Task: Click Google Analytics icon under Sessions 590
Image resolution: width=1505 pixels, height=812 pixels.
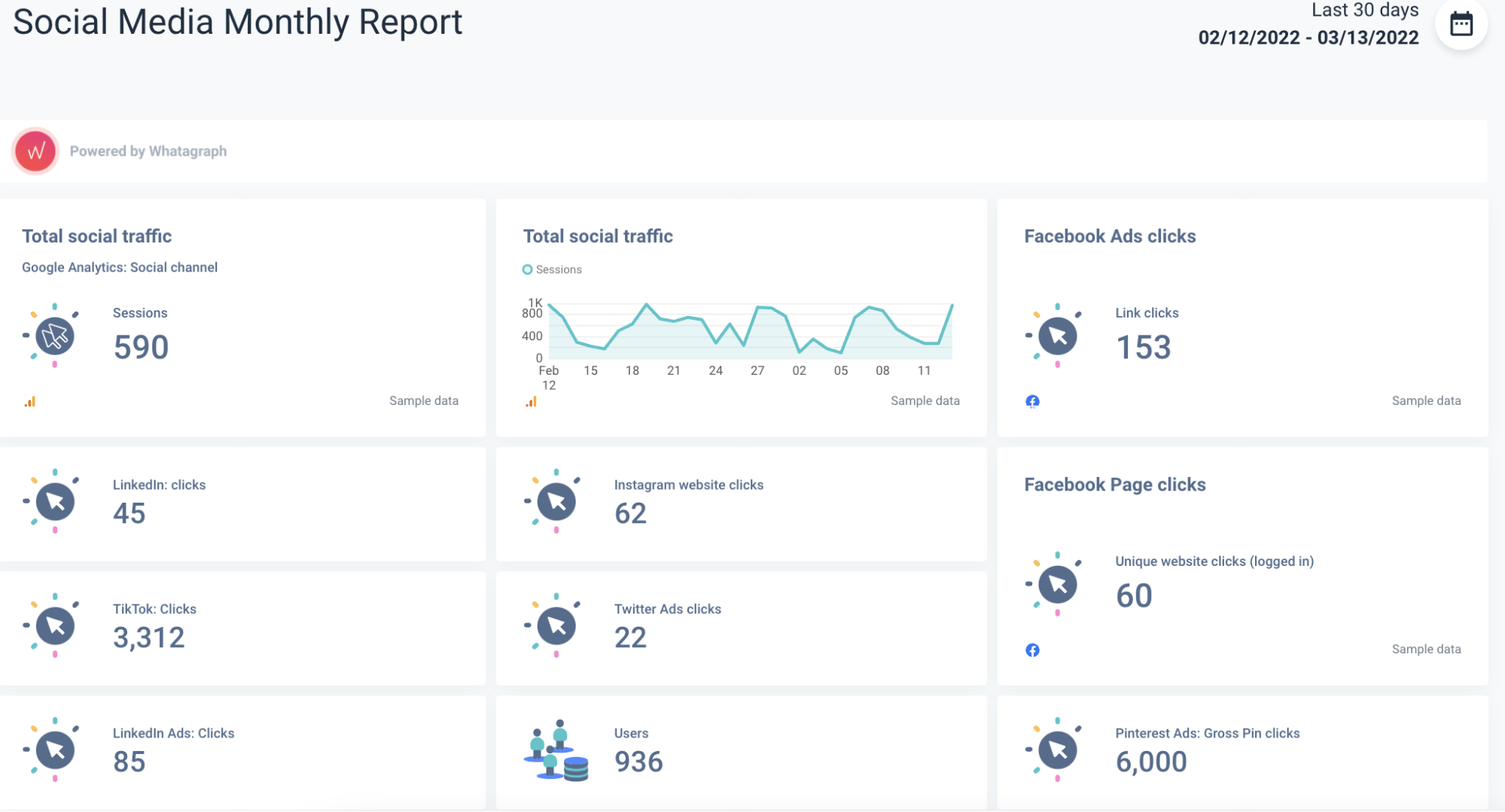Action: [x=30, y=402]
